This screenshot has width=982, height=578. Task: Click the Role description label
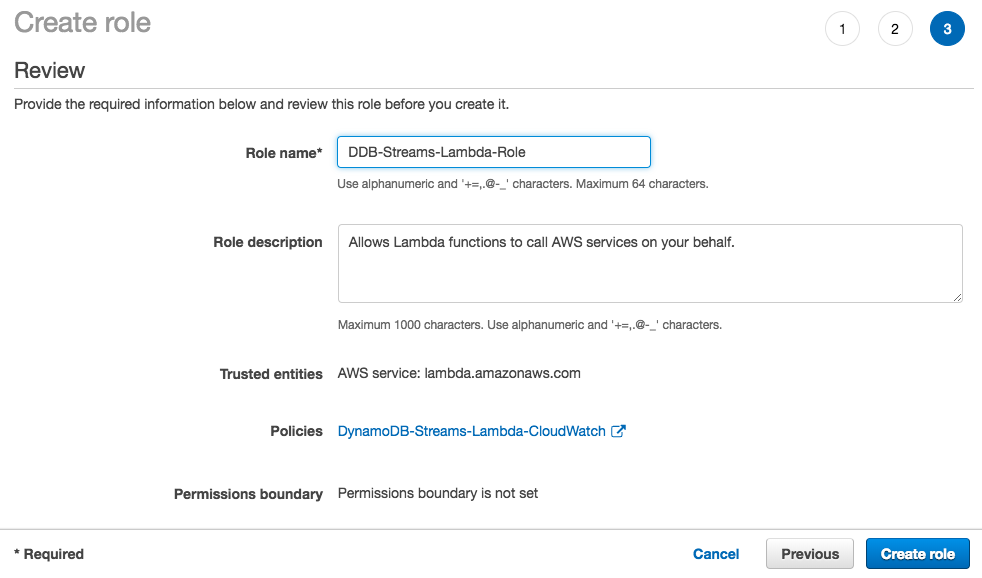267,242
